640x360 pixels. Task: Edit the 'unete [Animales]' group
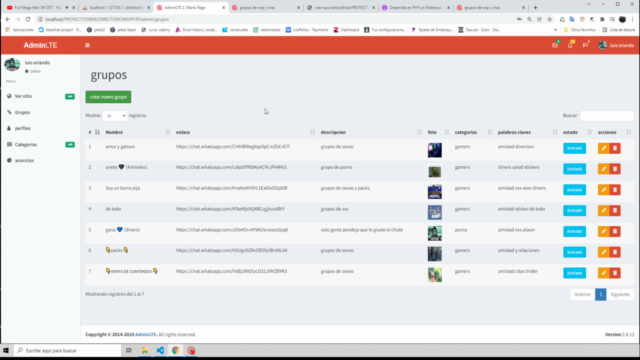coord(603,169)
